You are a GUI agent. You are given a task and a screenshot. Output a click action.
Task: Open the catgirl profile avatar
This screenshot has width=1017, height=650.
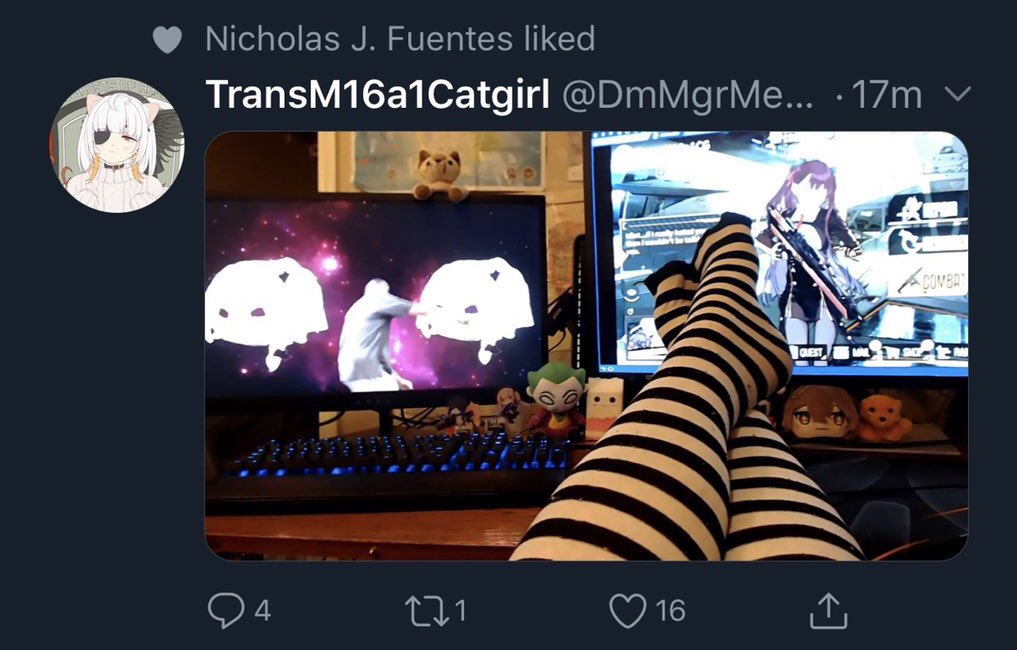[x=117, y=145]
